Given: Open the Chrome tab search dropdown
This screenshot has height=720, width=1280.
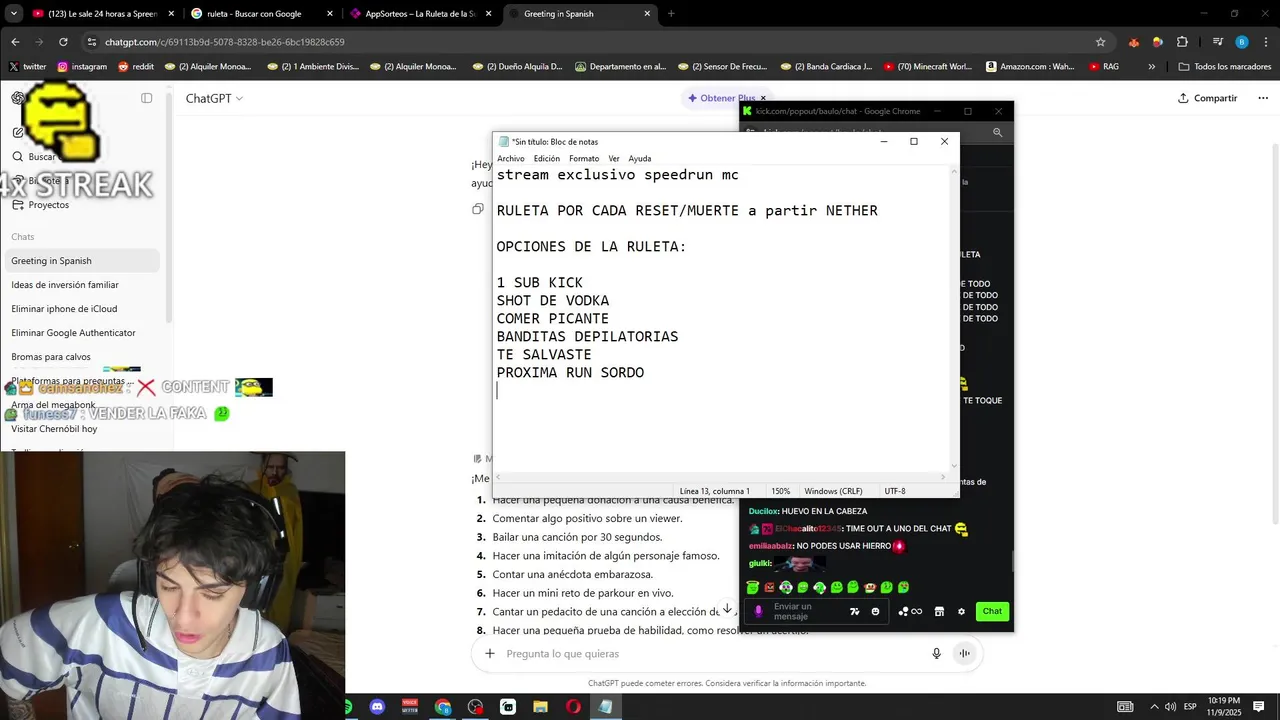Looking at the screenshot, I should coord(14,14).
